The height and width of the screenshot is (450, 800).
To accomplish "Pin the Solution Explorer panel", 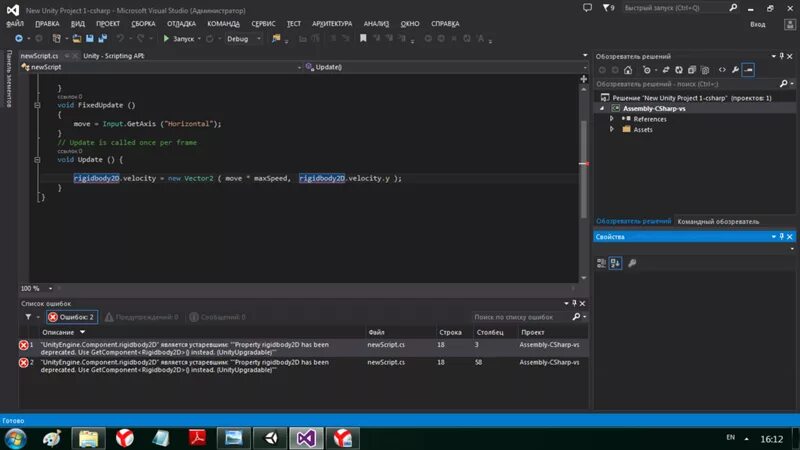I will 782,56.
